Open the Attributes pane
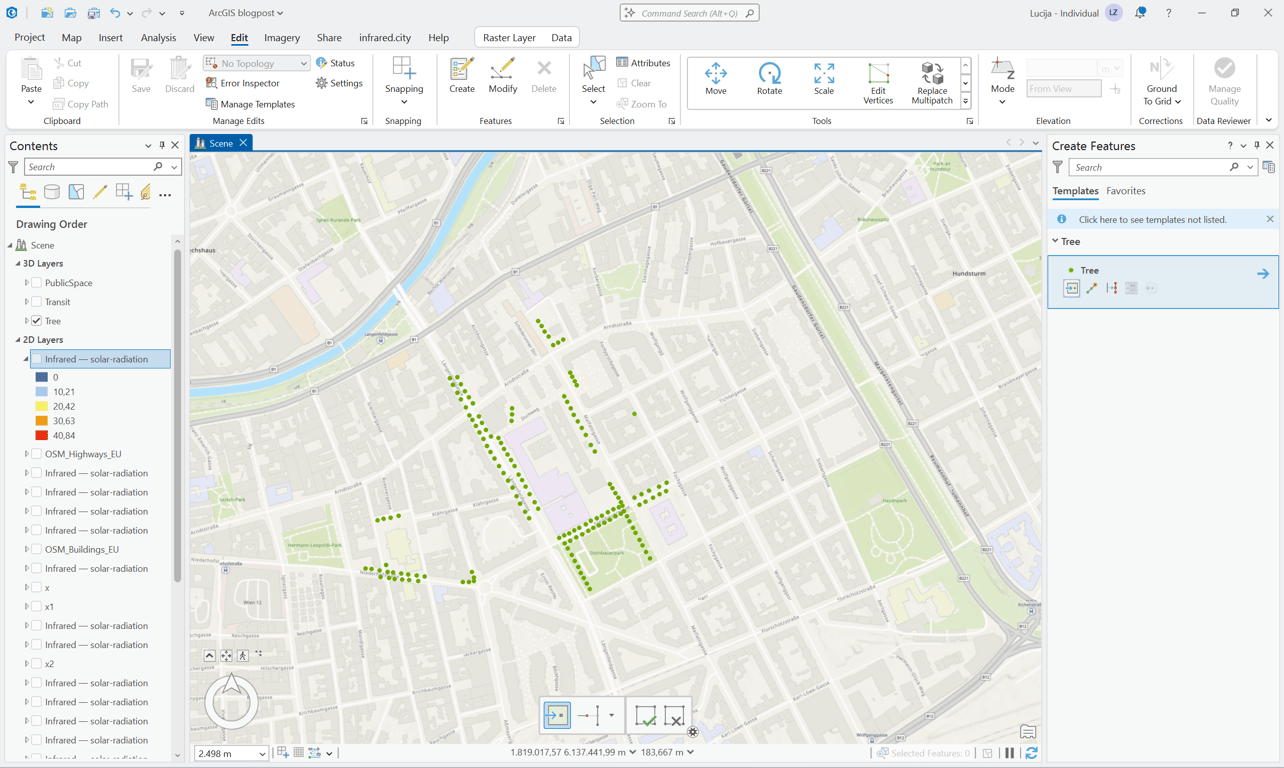The image size is (1284, 768). [643, 63]
